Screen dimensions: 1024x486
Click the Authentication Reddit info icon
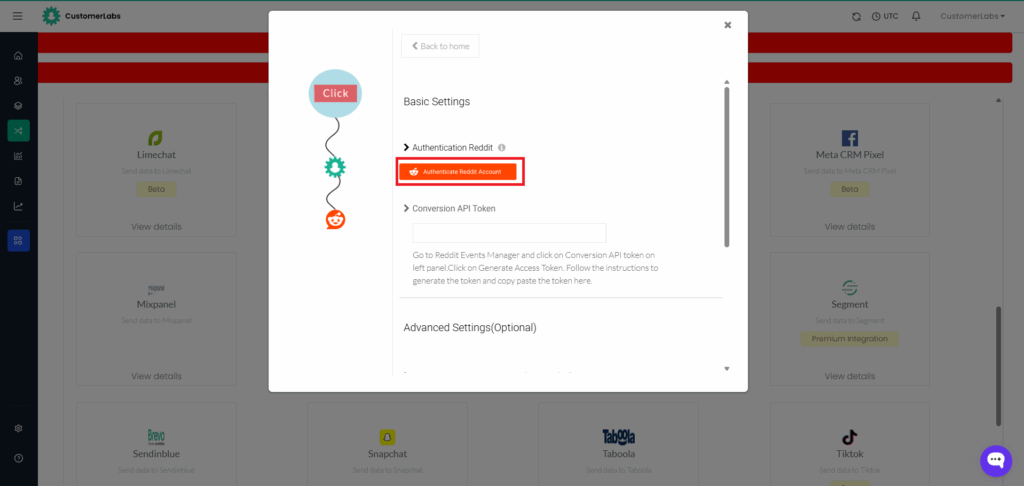(502, 148)
